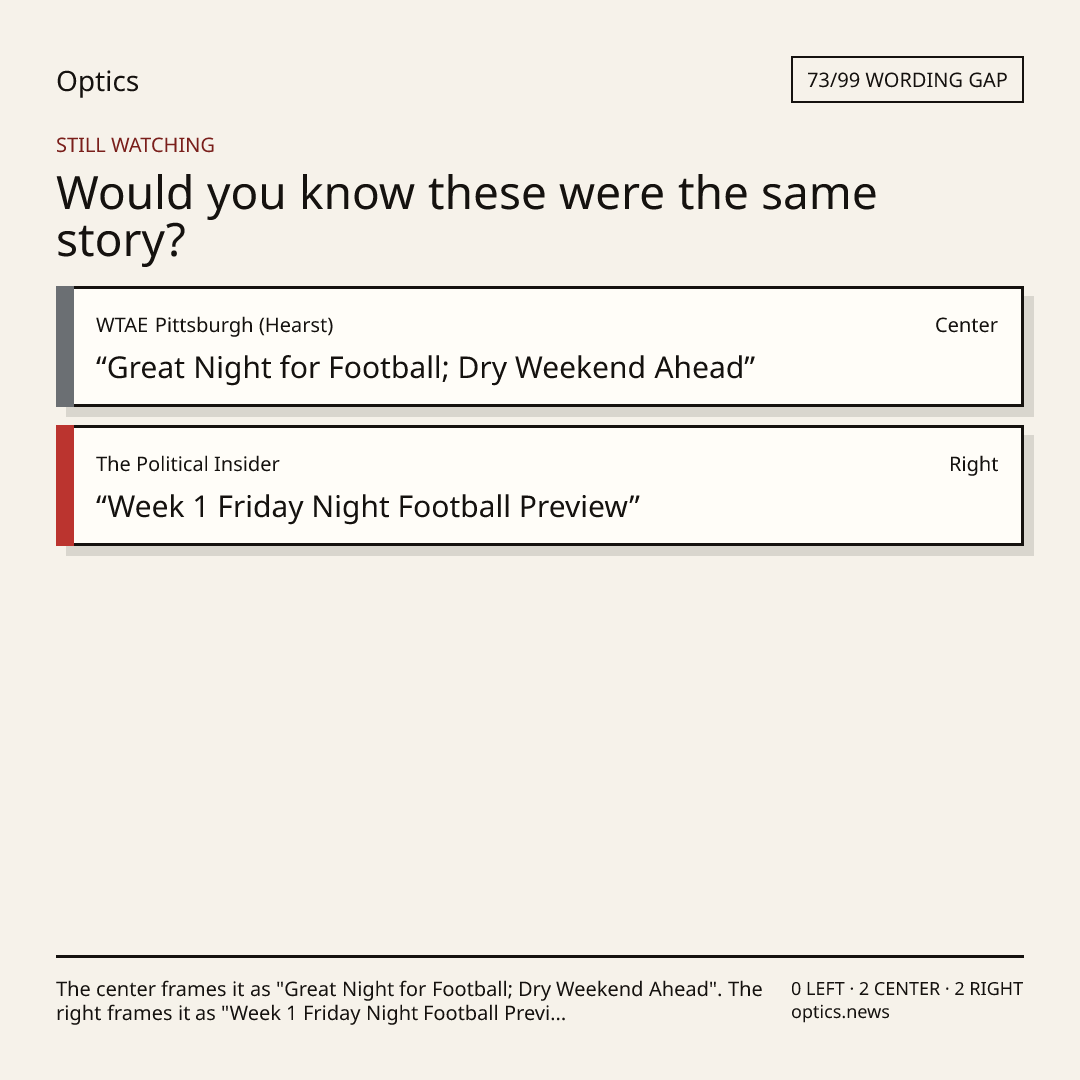The image size is (1080, 1080).
Task: Click the WTAE Pittsburgh (Hearst) source name
Action: [214, 325]
